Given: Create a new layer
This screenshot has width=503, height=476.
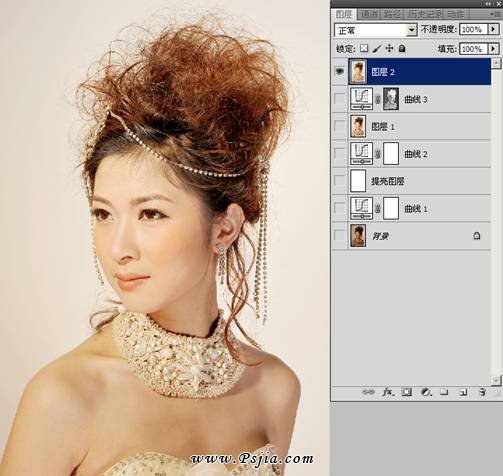Looking at the screenshot, I should pos(463,392).
